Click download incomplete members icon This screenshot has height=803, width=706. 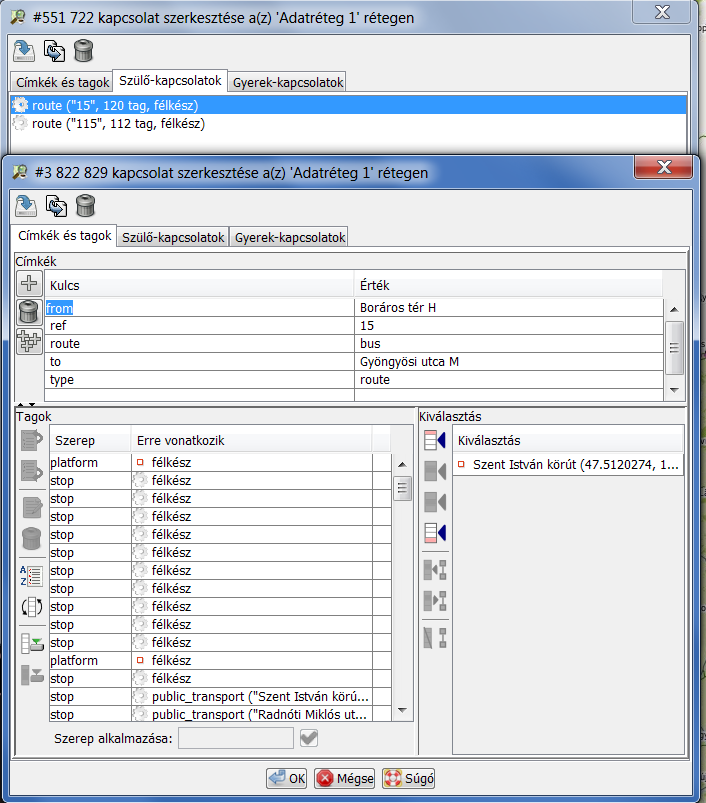coord(32,643)
